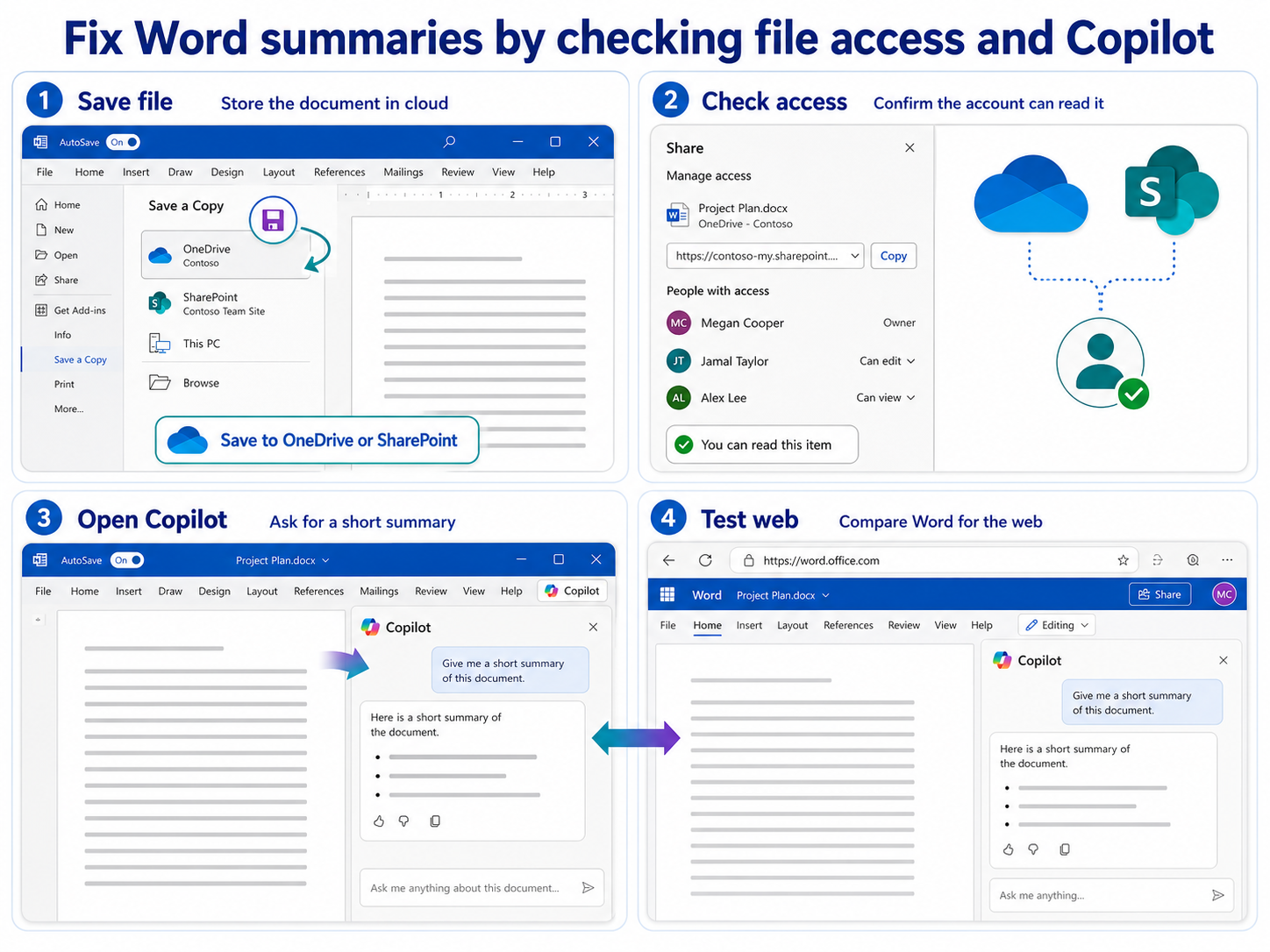The image size is (1270, 952).
Task: Click Save to OneDrive or SharePoint button
Action: pyautogui.click(x=317, y=440)
